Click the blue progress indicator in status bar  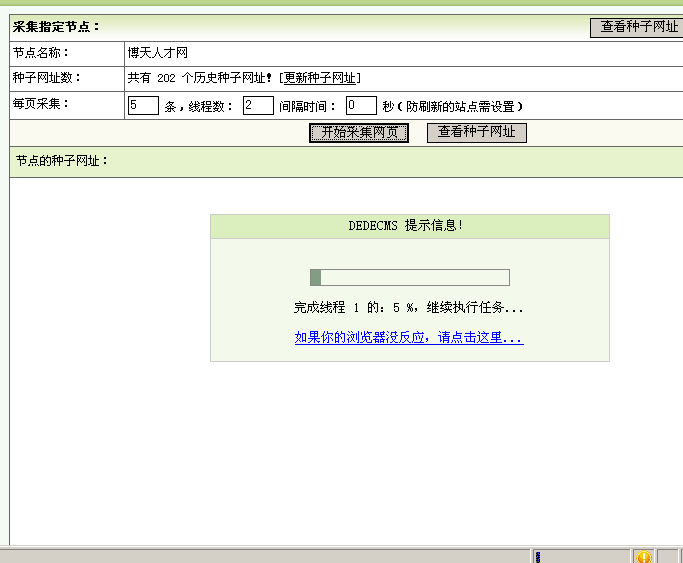click(538, 556)
